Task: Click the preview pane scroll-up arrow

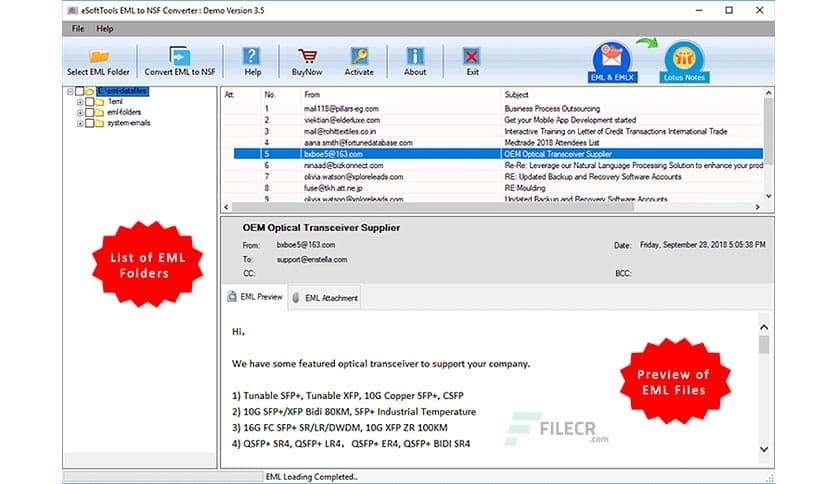Action: [x=764, y=327]
